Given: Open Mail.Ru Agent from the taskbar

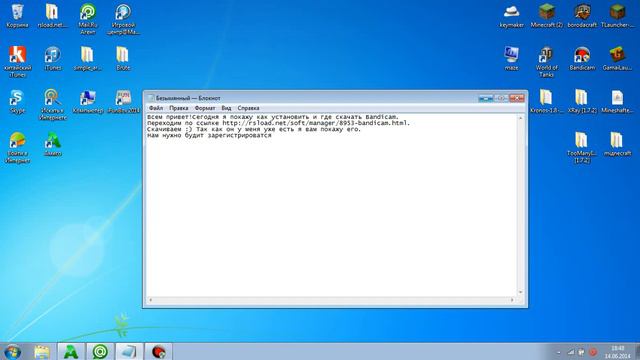Looking at the screenshot, I should click(100, 352).
